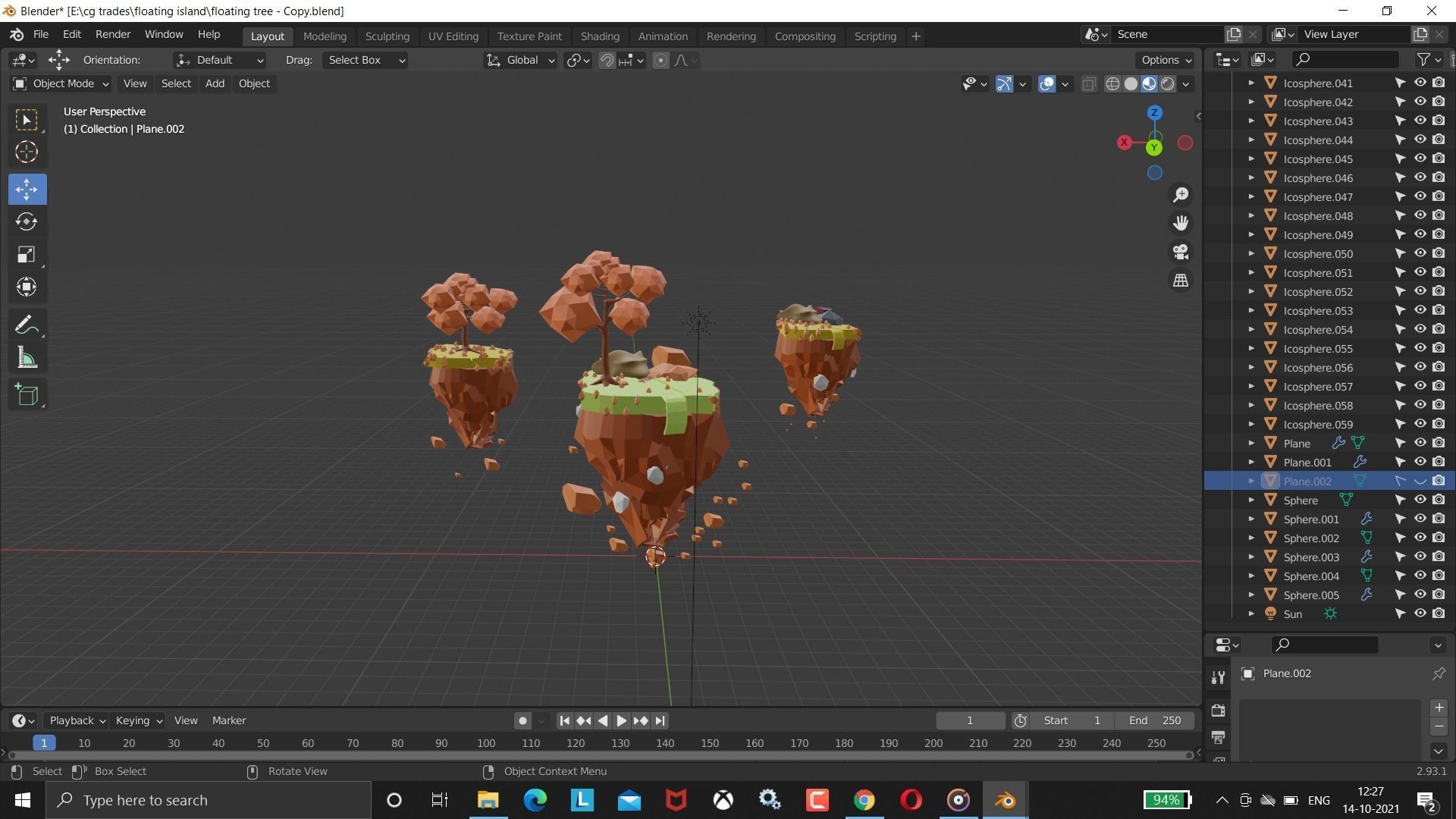The width and height of the screenshot is (1456, 819).
Task: Click the End frame 250 field
Action: click(1154, 720)
